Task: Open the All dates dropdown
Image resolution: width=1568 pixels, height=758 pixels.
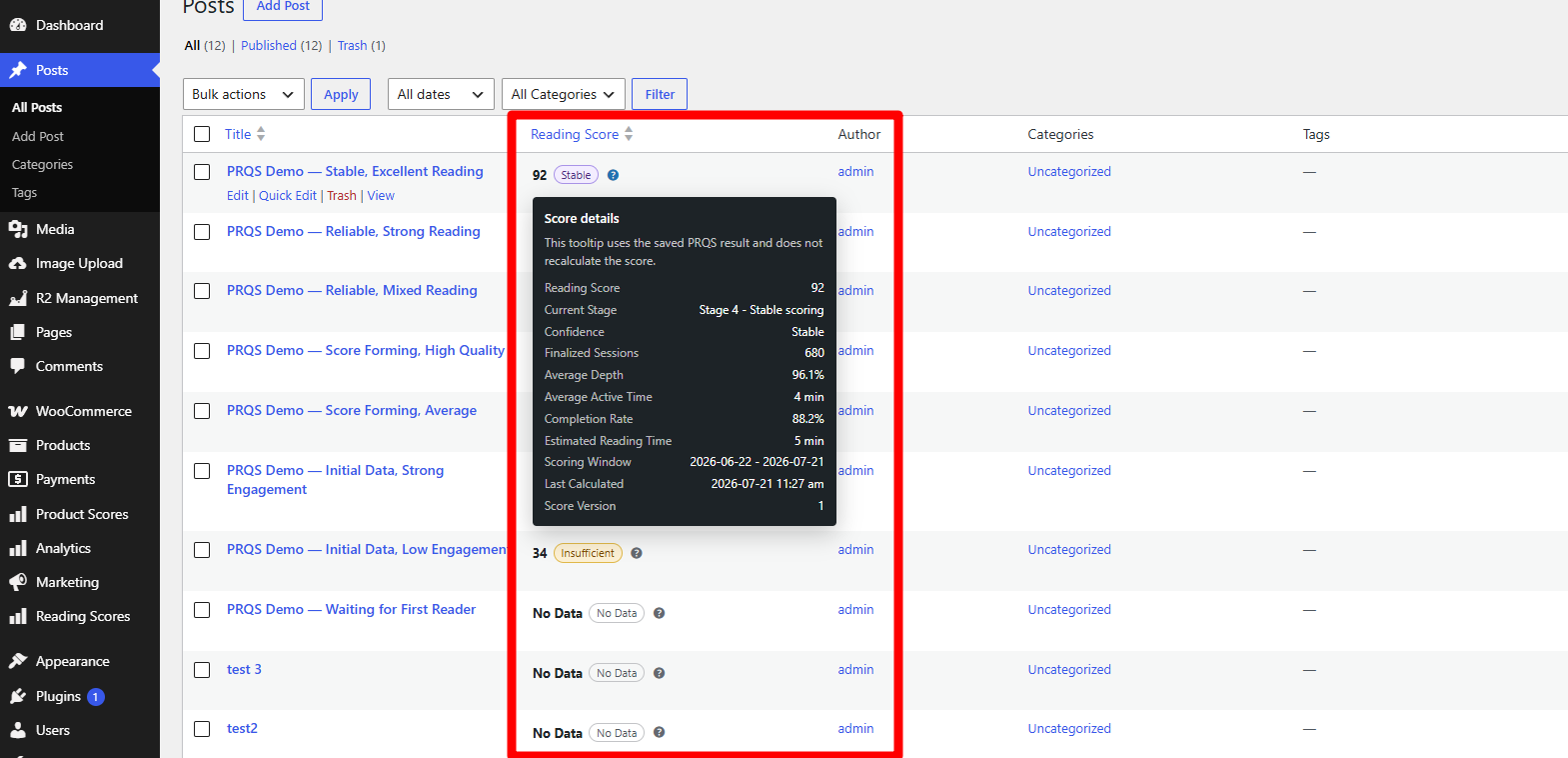Action: (441, 94)
